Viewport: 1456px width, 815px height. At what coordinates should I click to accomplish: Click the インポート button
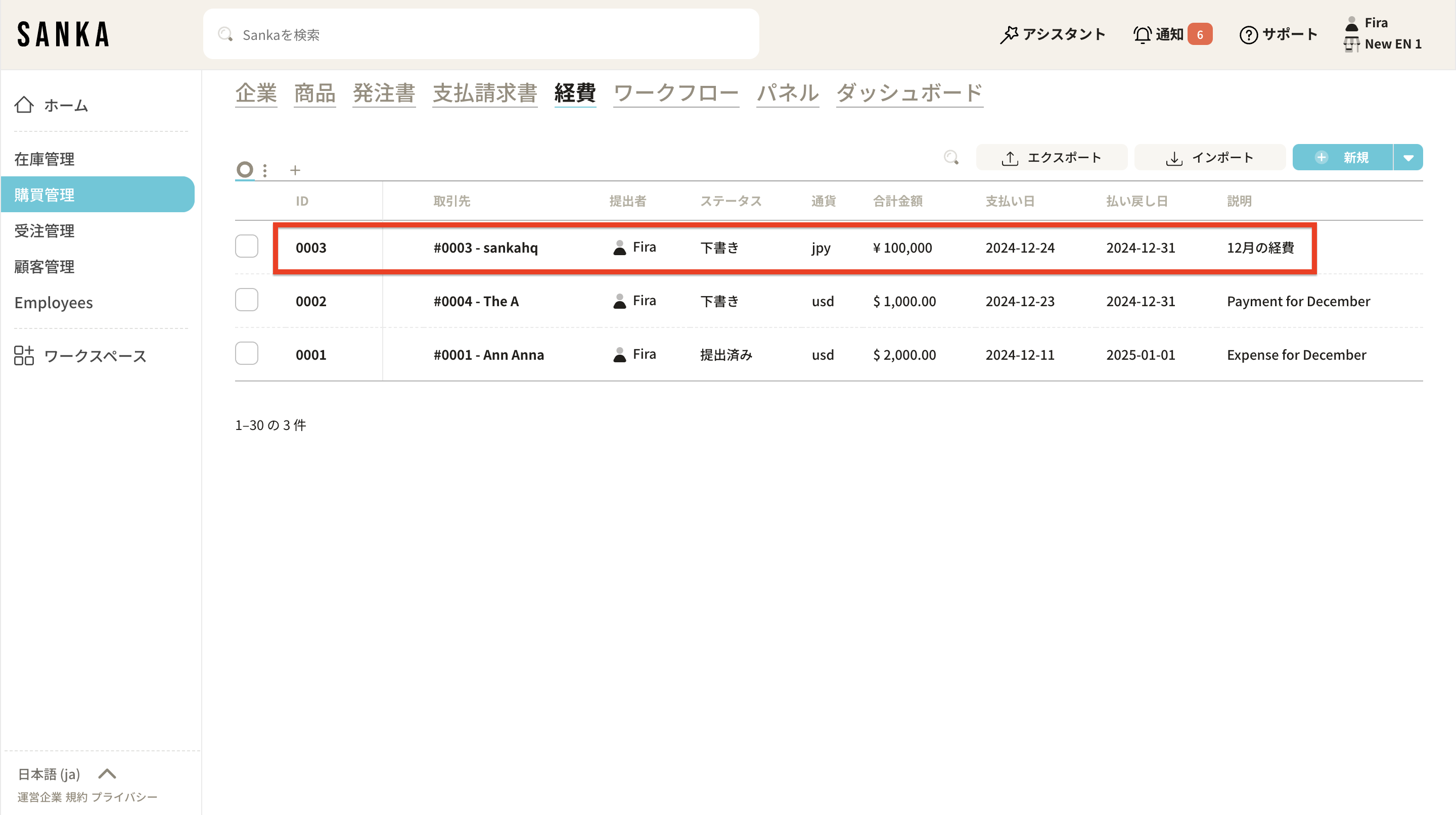pos(1210,158)
